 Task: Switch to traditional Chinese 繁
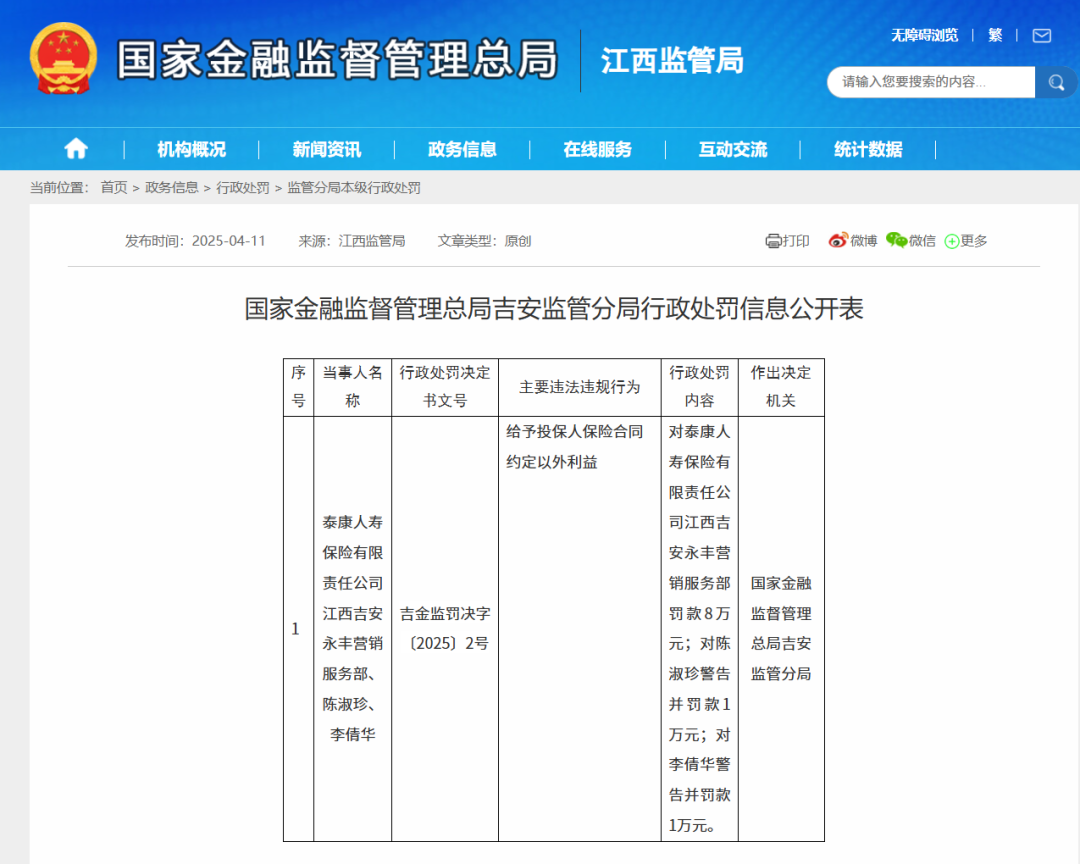click(995, 35)
